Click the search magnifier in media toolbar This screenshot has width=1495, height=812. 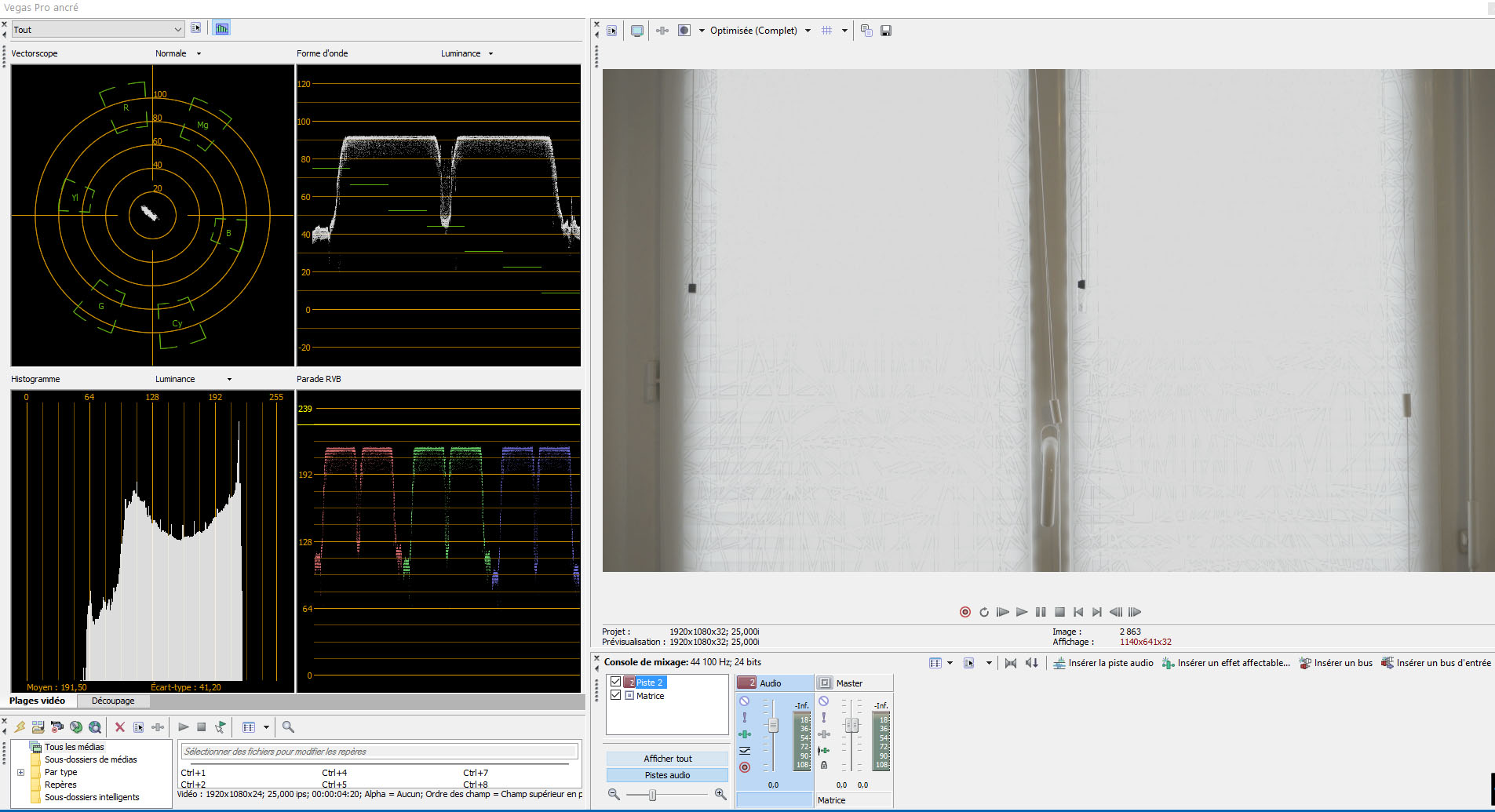pyautogui.click(x=288, y=727)
